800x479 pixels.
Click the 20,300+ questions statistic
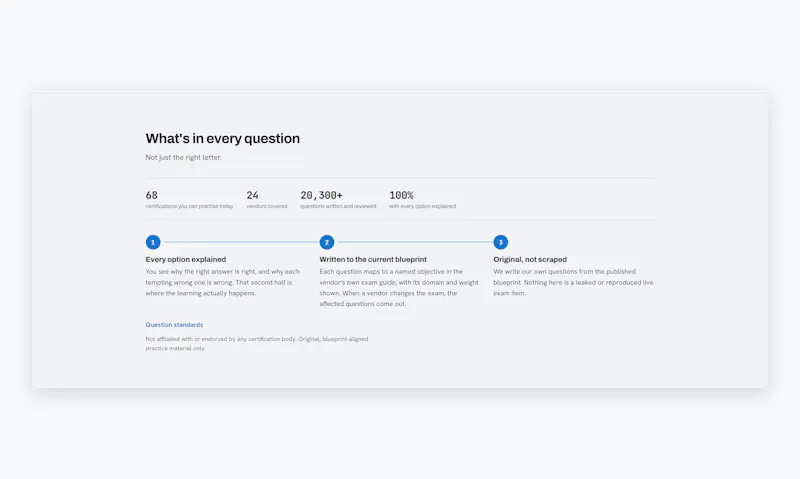coord(338,199)
